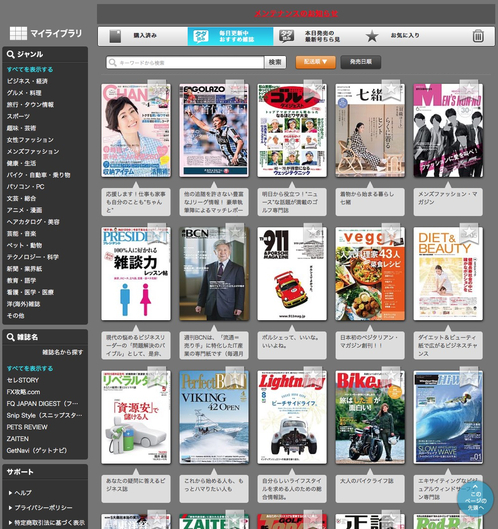The image size is (498, 529).
Task: Click the 検索 search button
Action: (x=275, y=62)
